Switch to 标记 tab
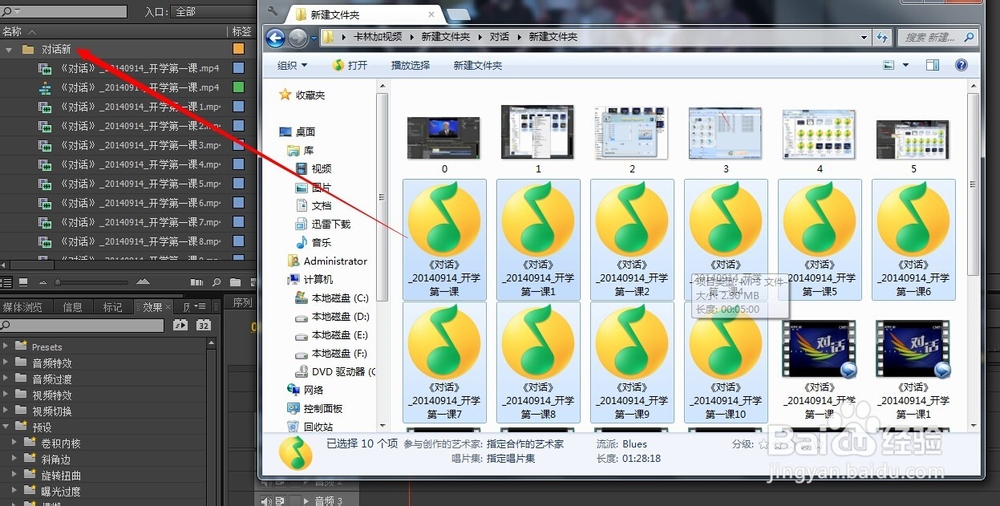 tap(112, 307)
